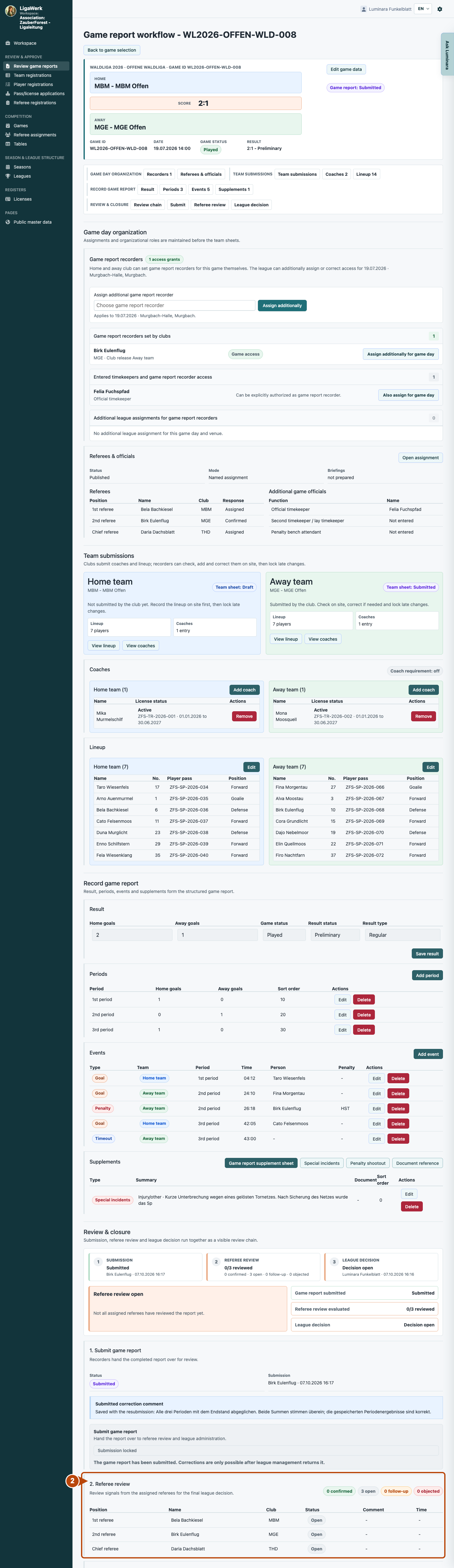
Task: Open the League decision tab
Action: (x=251, y=204)
